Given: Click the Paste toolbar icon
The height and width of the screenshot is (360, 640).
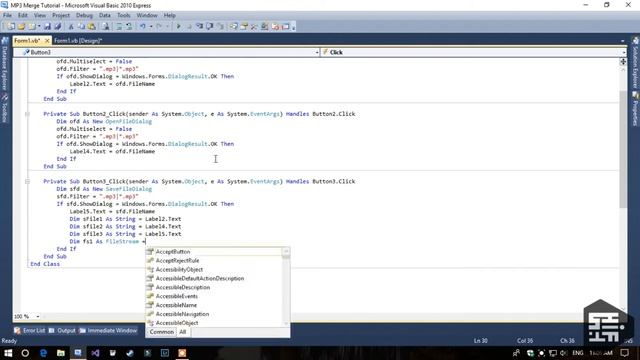Looking at the screenshot, I should [x=92, y=27].
